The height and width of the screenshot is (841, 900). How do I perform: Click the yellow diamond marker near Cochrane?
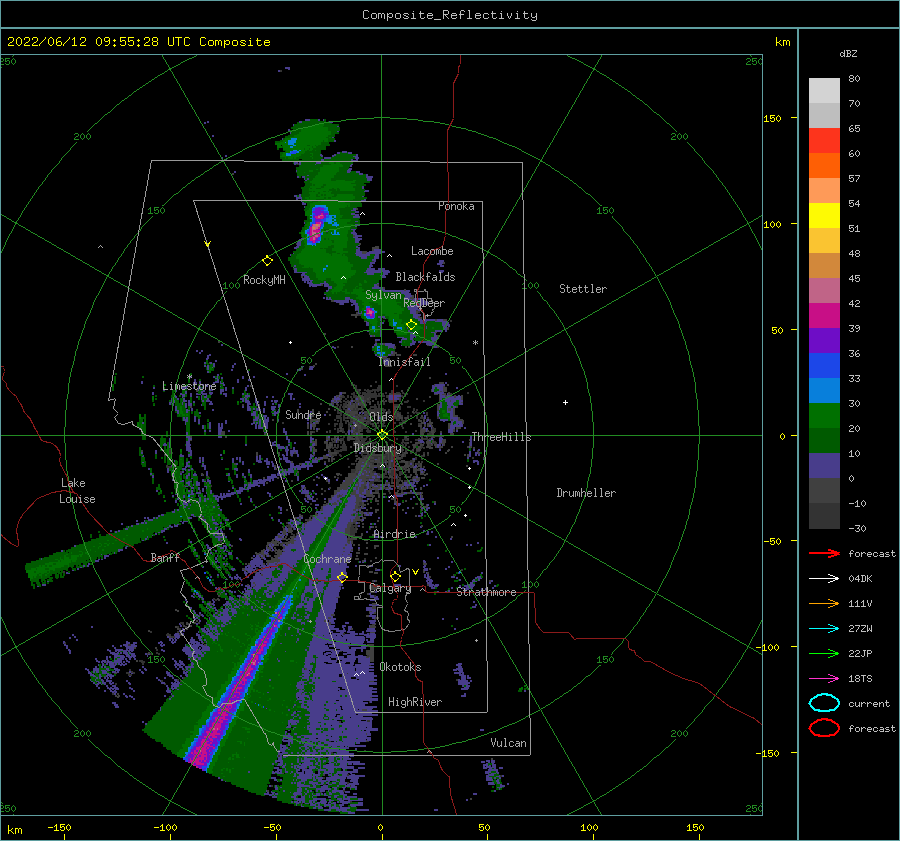(x=342, y=577)
